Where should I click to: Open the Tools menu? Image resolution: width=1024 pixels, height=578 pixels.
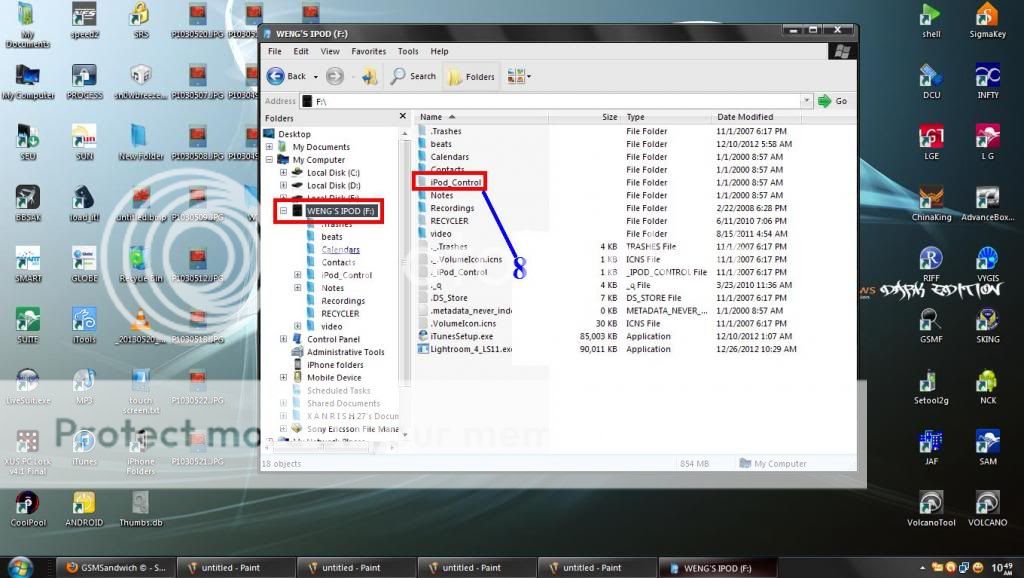[x=408, y=51]
